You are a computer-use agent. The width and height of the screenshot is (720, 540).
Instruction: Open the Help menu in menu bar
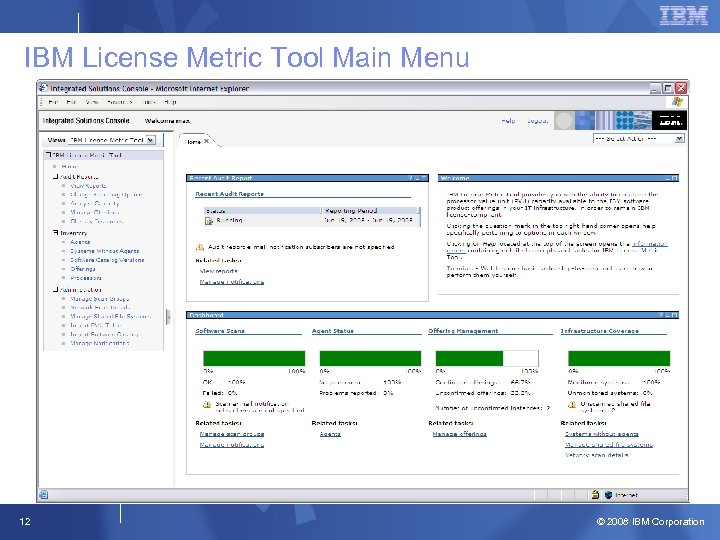pos(170,102)
